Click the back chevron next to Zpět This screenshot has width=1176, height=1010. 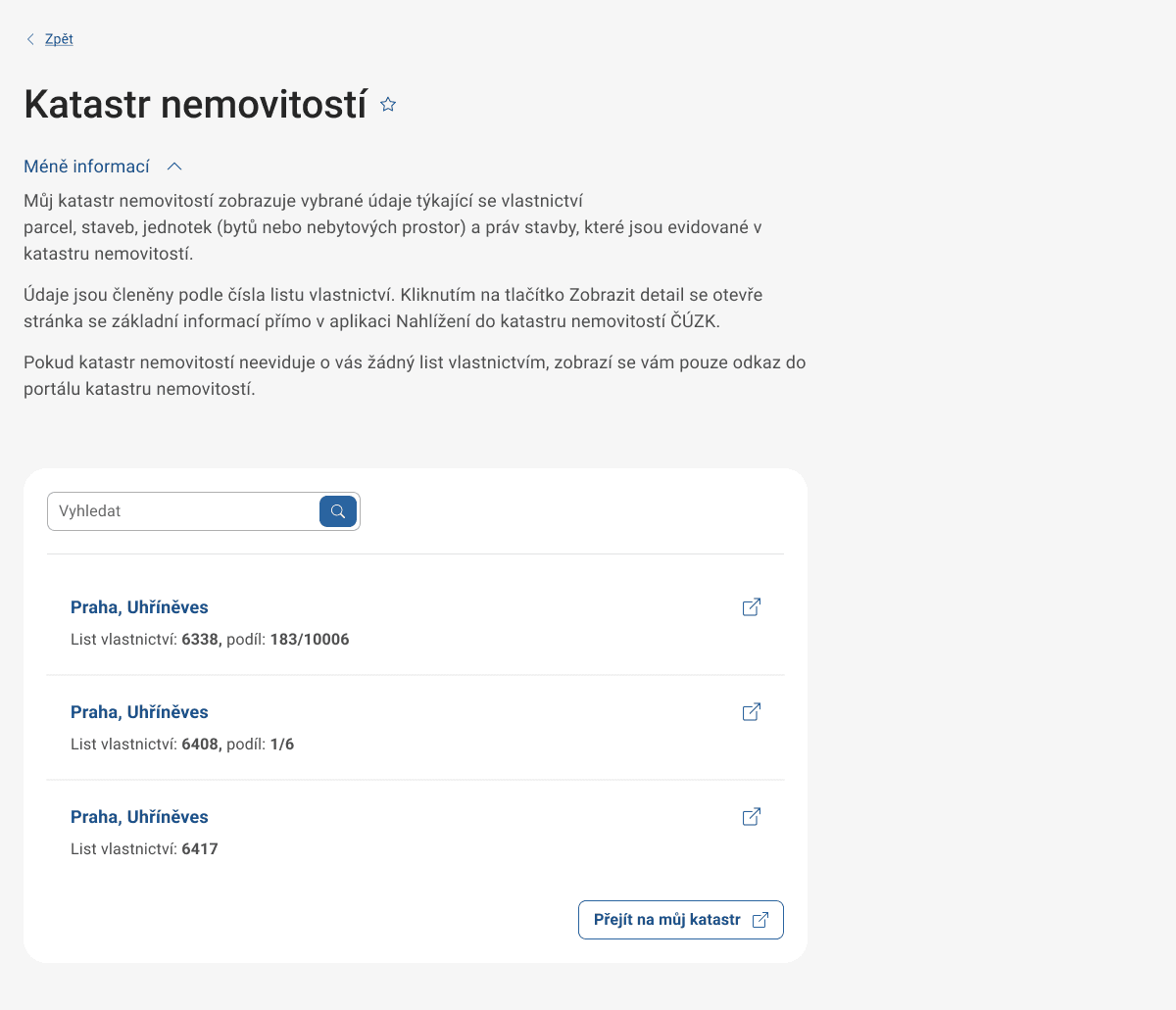pos(29,38)
